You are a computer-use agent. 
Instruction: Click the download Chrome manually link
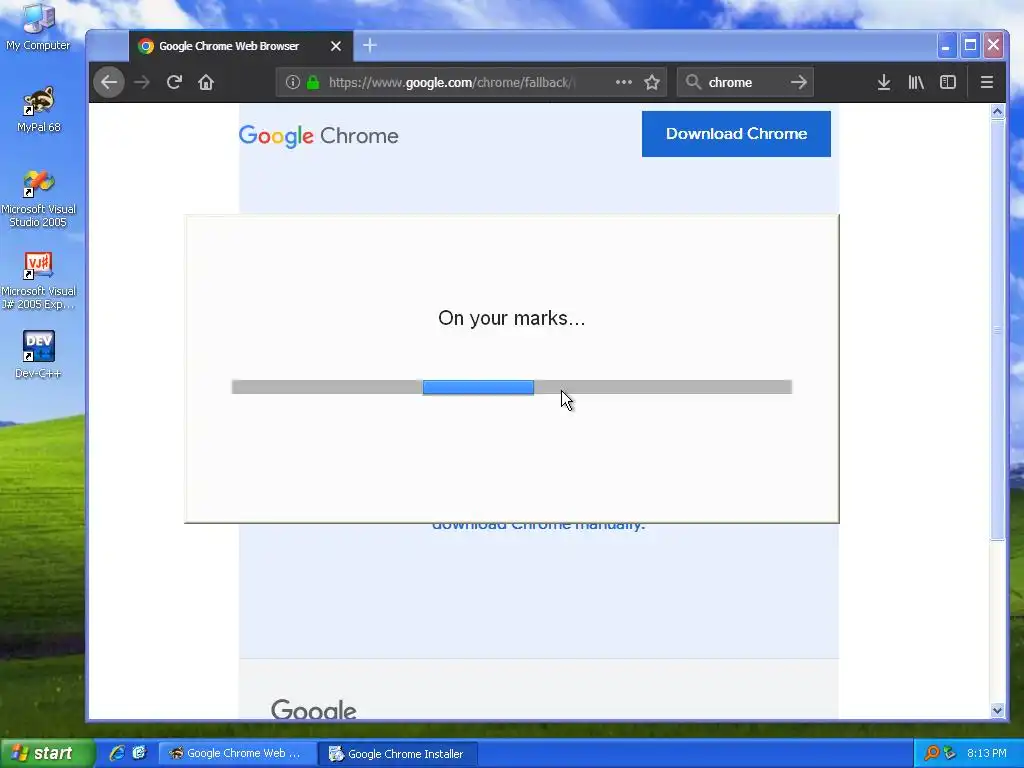[x=538, y=526]
